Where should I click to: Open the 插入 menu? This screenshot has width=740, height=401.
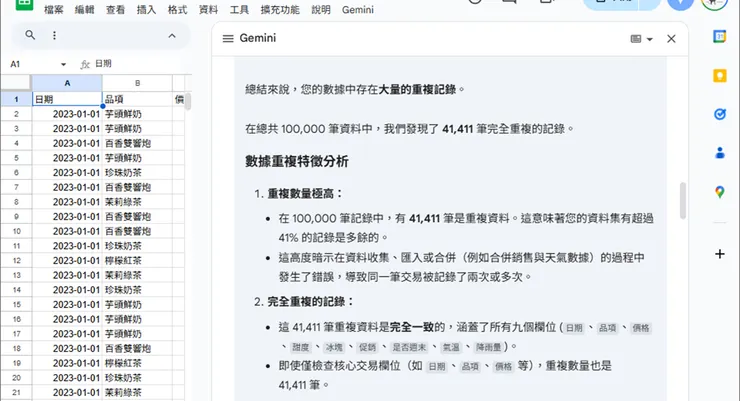[146, 10]
